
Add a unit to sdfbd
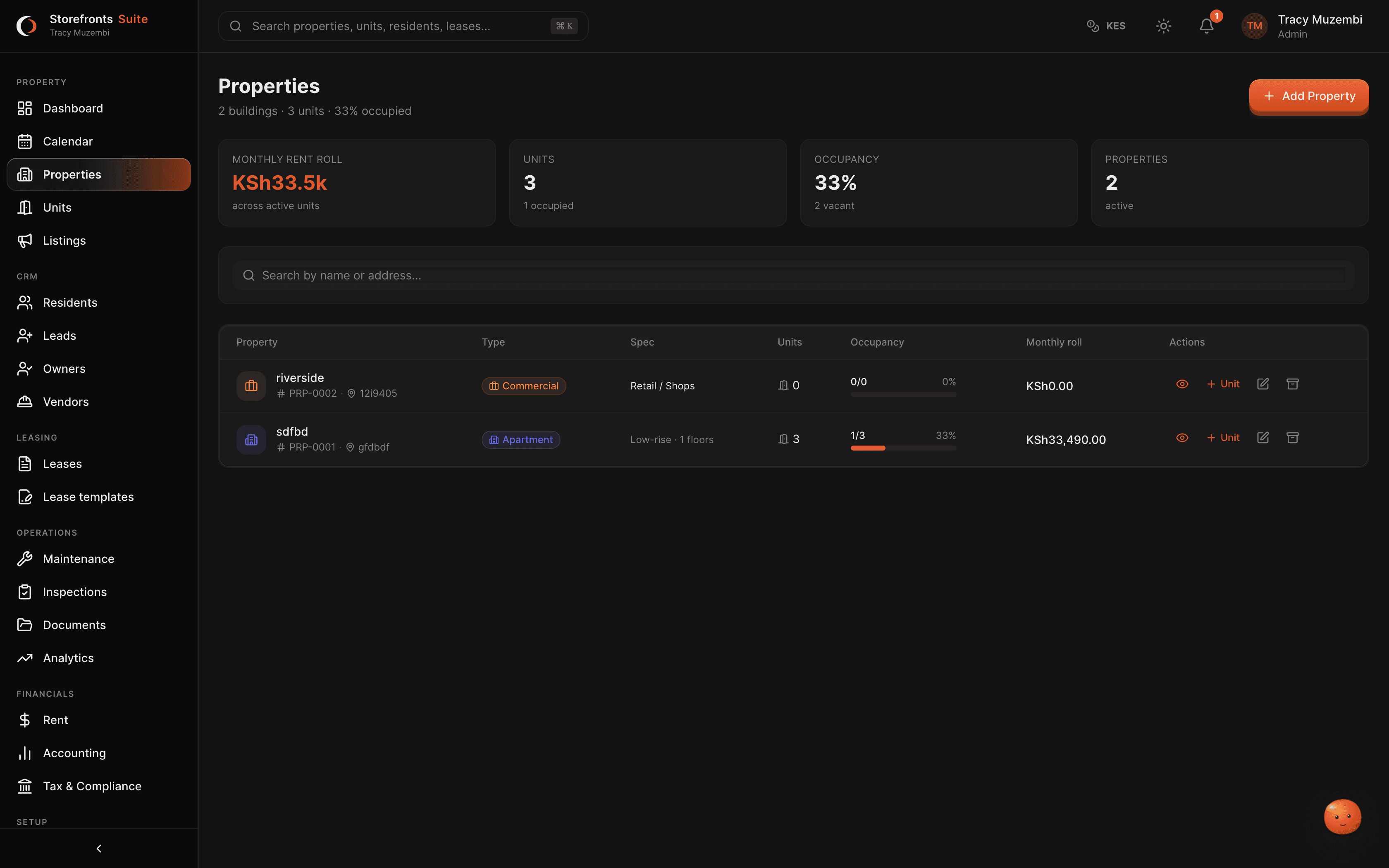click(x=1223, y=437)
